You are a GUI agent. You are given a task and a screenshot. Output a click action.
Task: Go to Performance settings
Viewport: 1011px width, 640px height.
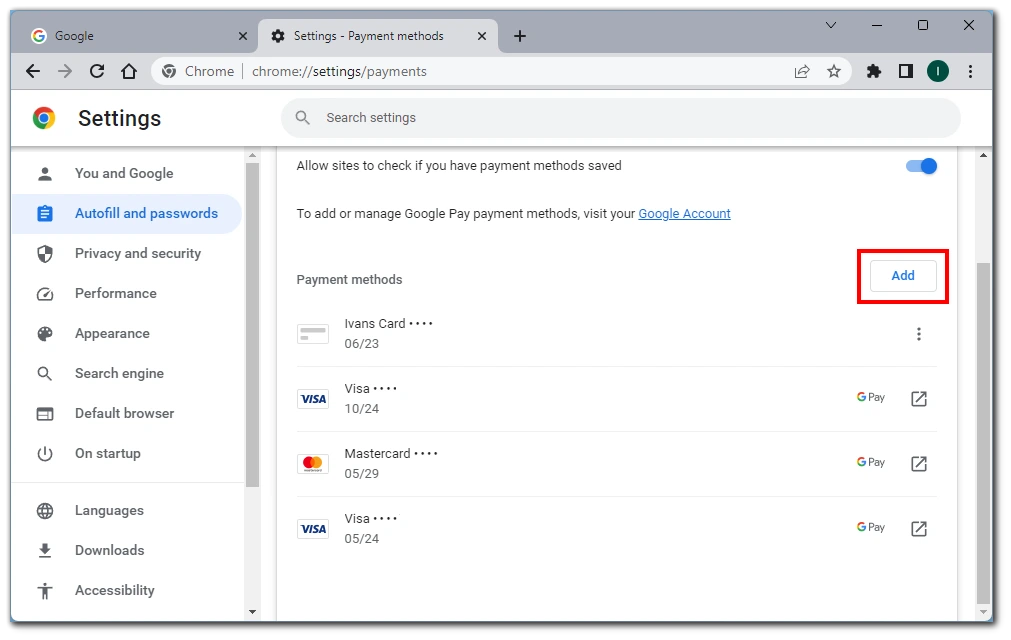[127, 293]
